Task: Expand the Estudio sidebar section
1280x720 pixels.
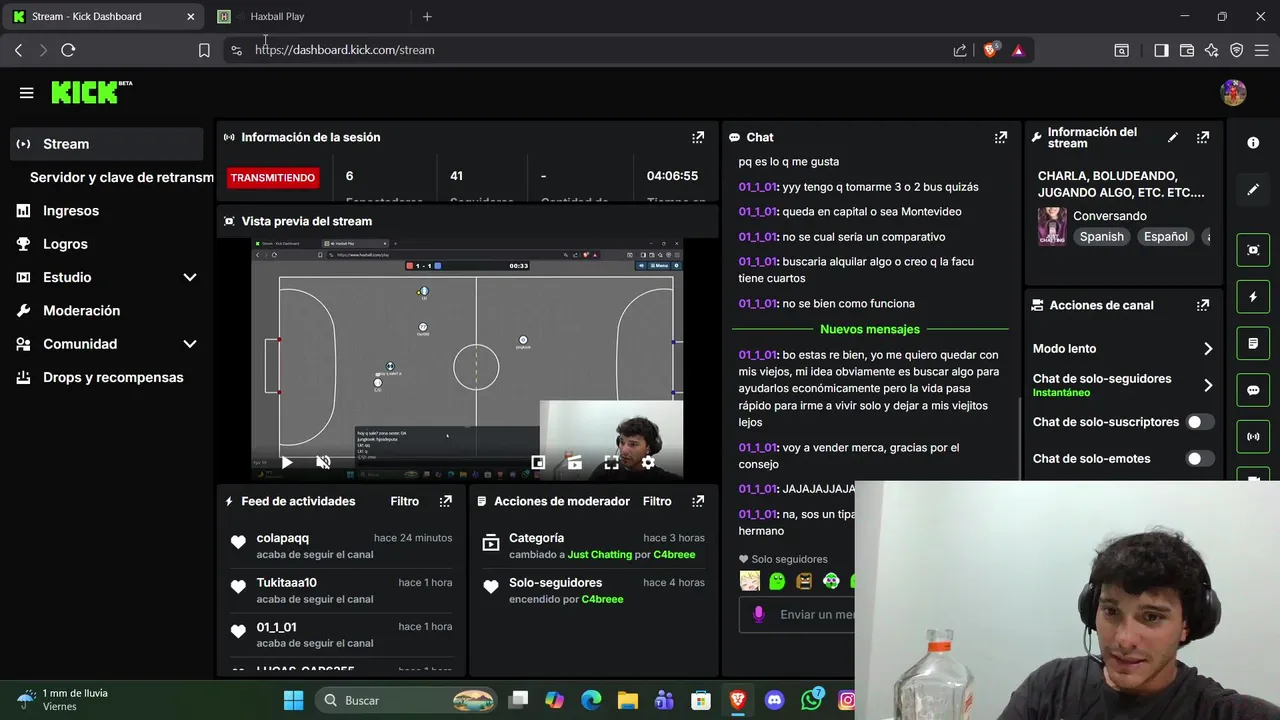Action: tap(190, 277)
